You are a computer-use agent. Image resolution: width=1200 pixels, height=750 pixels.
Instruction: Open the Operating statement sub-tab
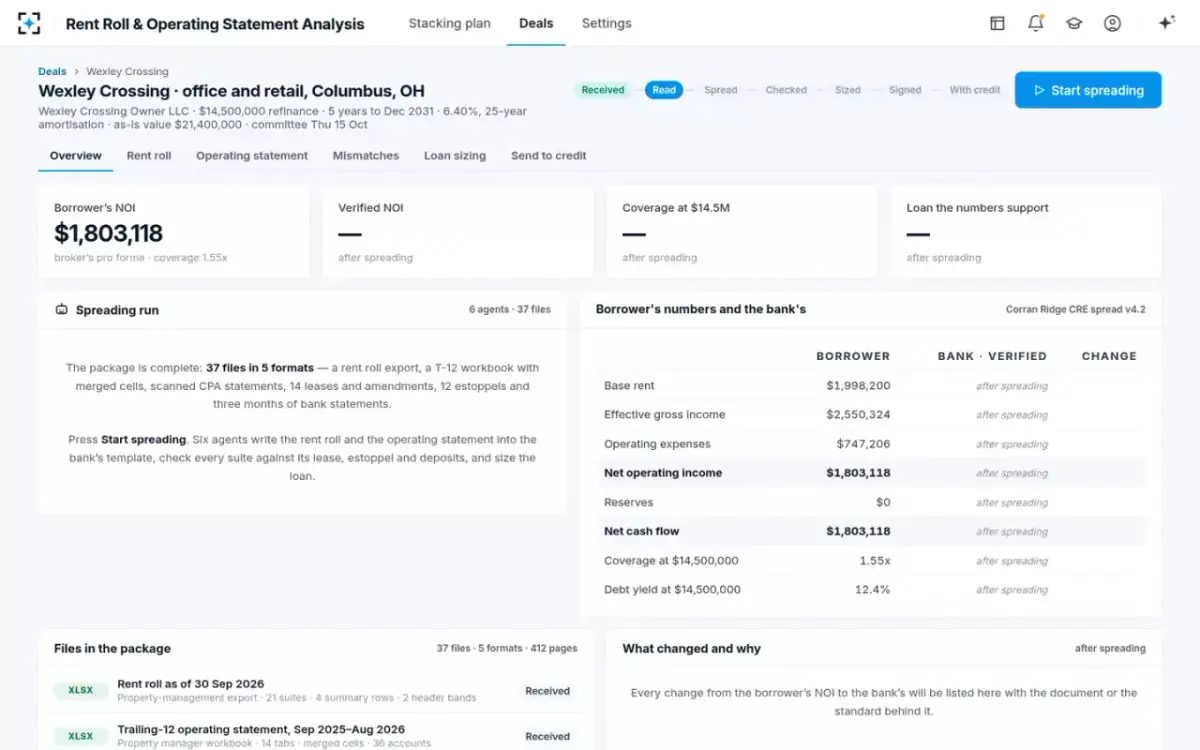[x=252, y=156]
